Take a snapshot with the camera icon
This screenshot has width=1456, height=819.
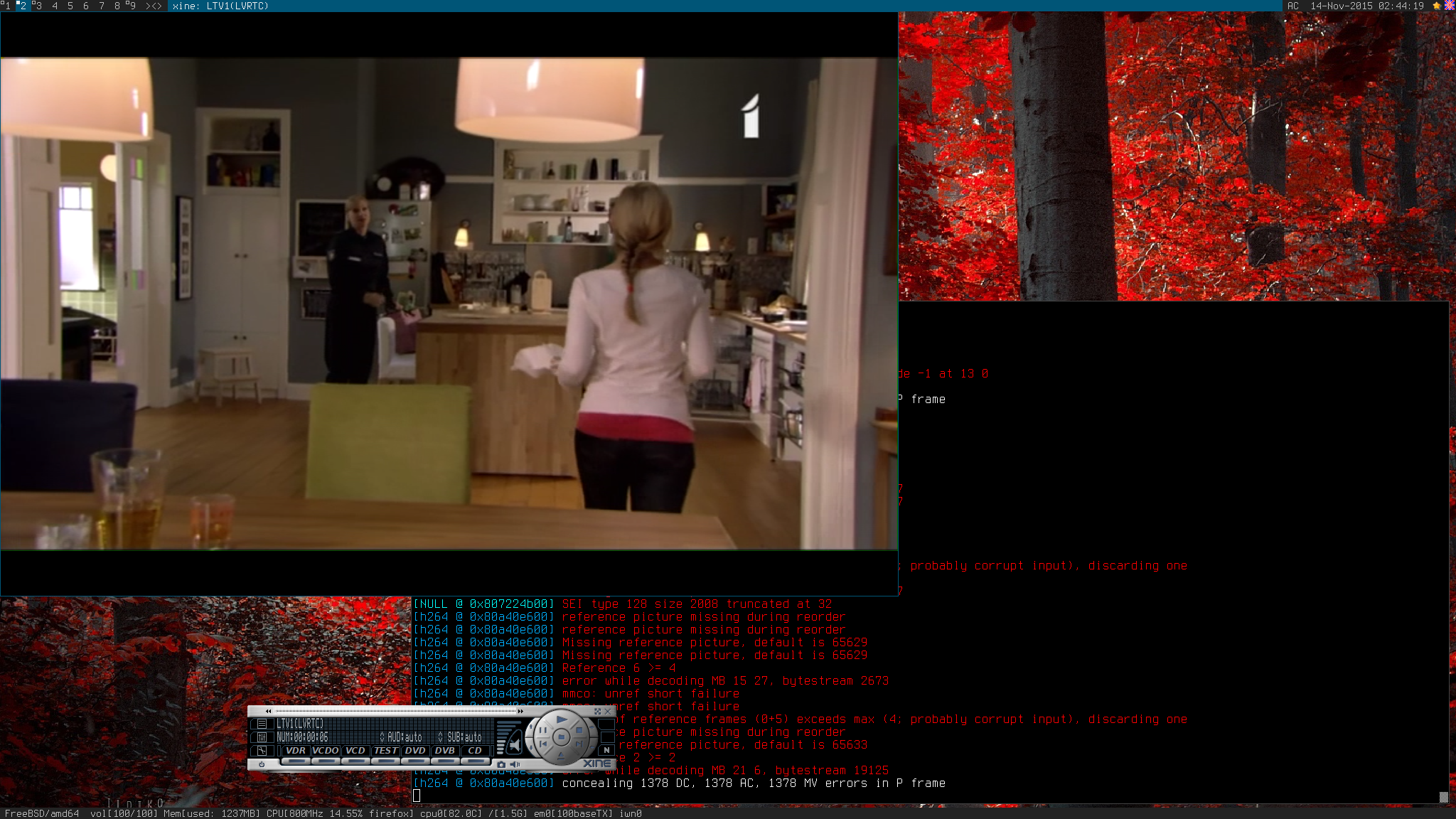click(x=501, y=764)
